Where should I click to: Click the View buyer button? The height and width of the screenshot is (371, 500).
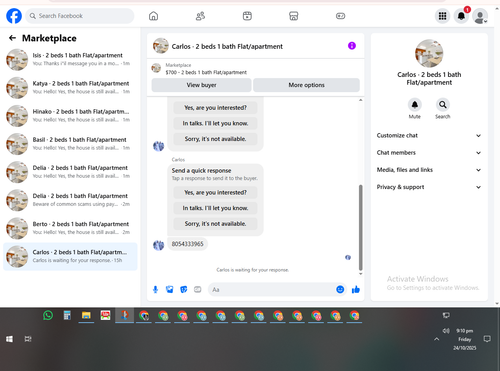(201, 85)
